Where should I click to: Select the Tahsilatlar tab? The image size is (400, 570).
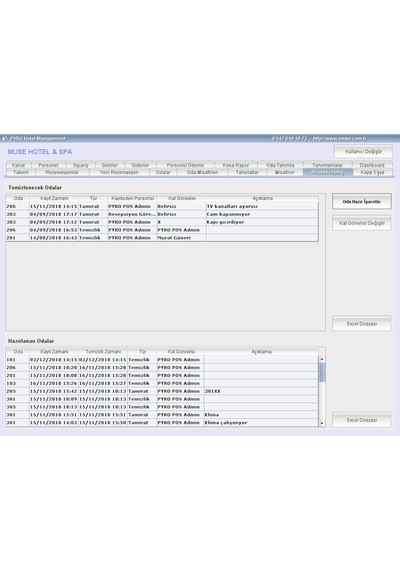[x=247, y=172]
